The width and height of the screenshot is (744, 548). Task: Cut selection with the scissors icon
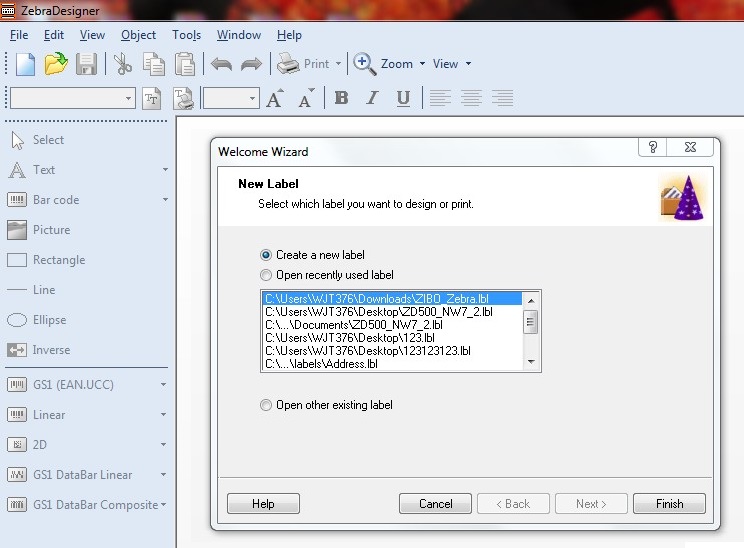coord(123,64)
